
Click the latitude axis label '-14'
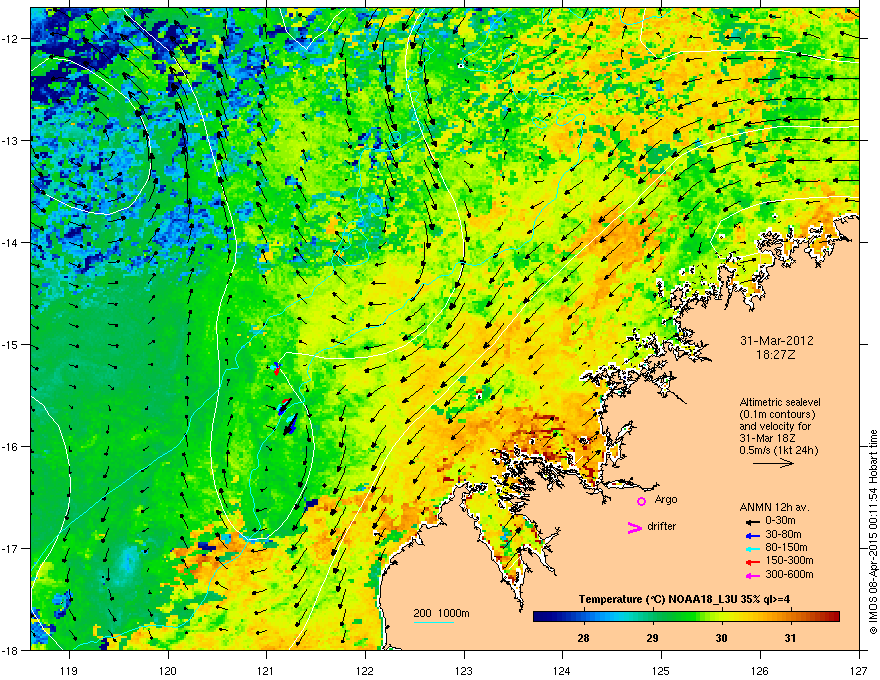(11, 242)
